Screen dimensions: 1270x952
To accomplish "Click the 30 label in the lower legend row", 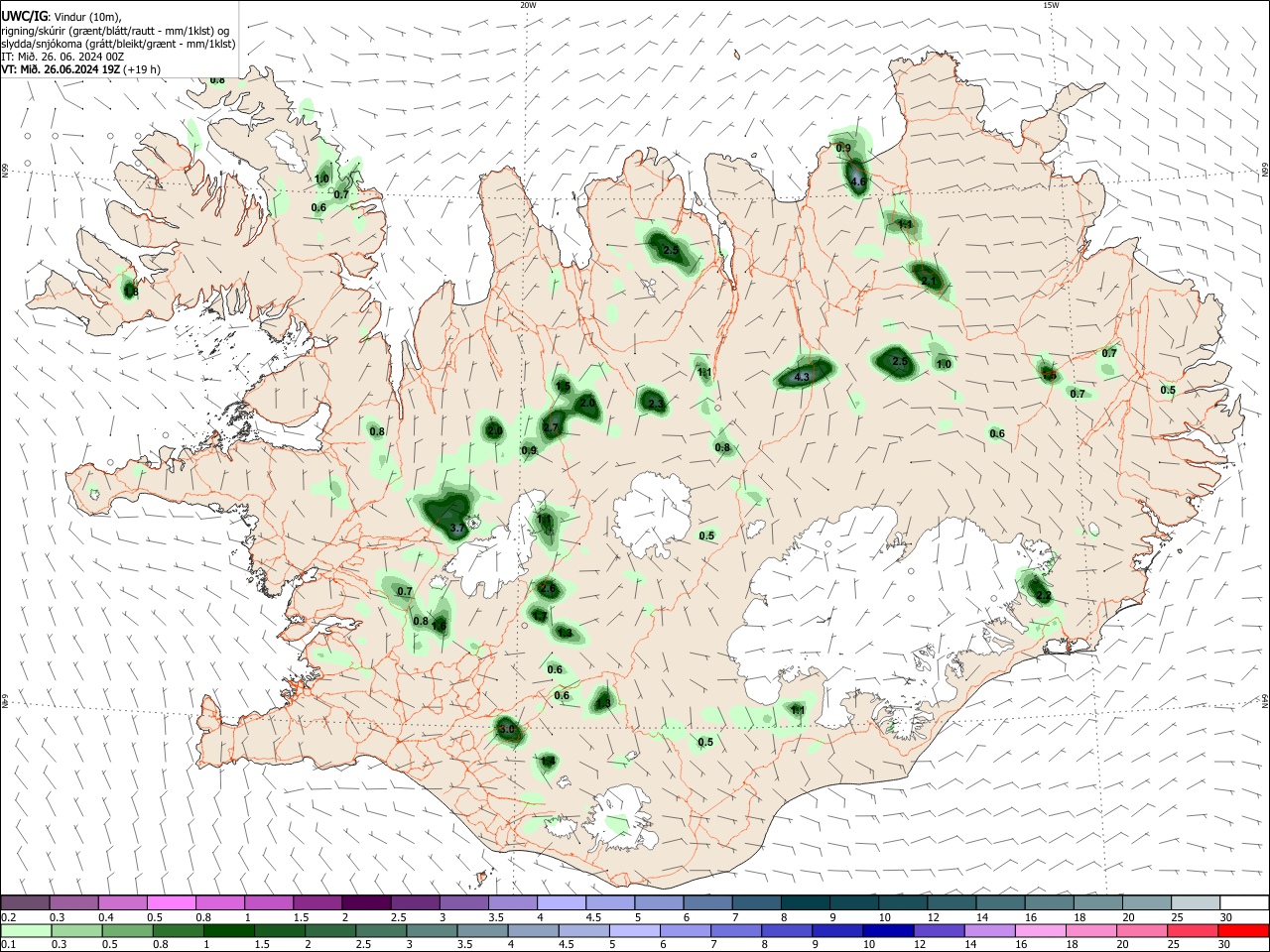I will (x=1226, y=945).
